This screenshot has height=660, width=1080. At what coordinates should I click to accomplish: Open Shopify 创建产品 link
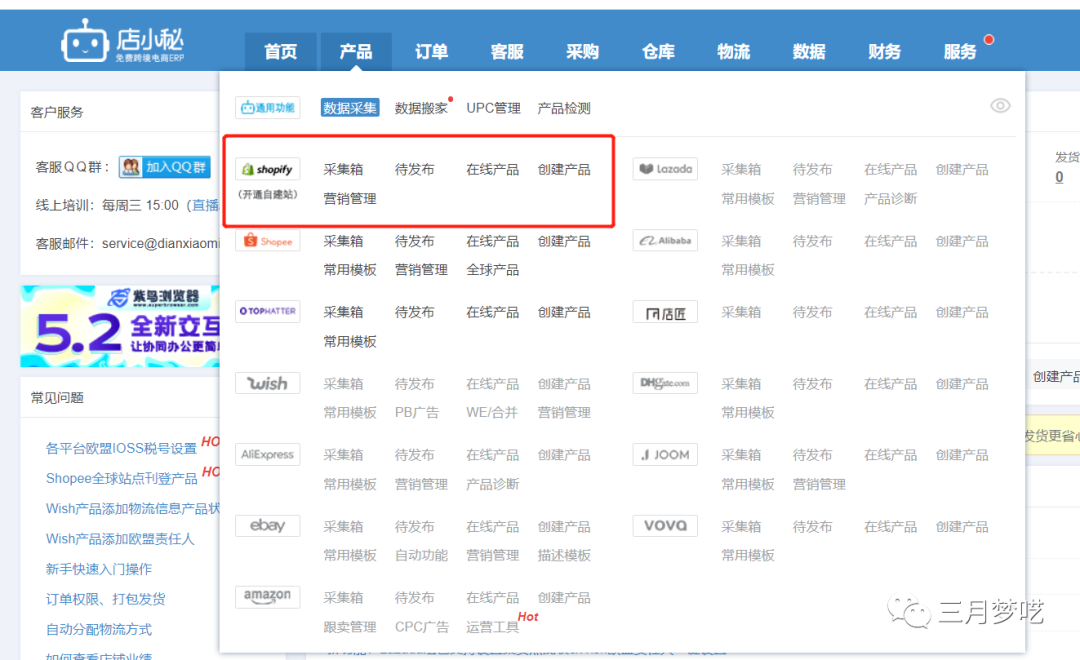[x=564, y=170]
